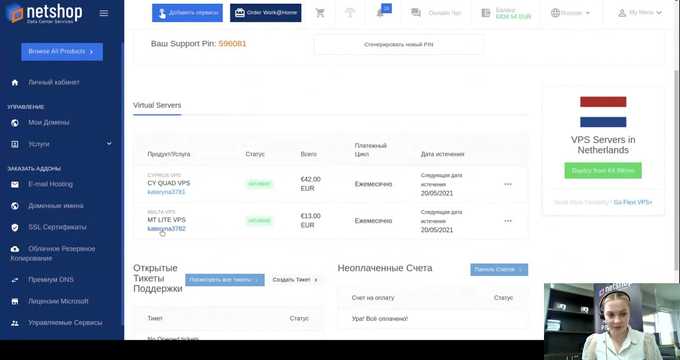Open actions menu for MT LITE VPS
The image size is (680, 360).
click(508, 221)
